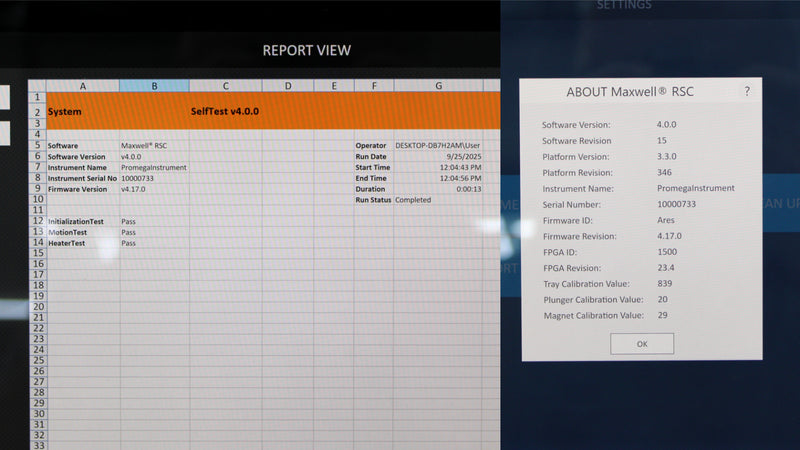This screenshot has width=800, height=450.
Task: Select the Firmware Version v4.17.0 cell
Action: click(154, 189)
